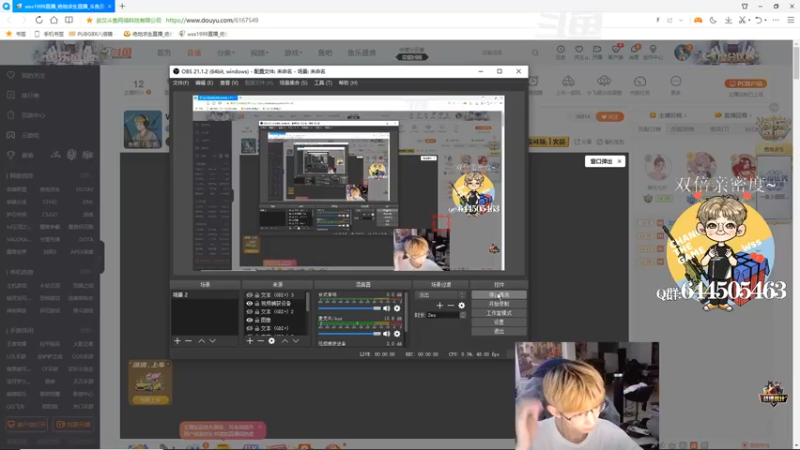800x450 pixels.
Task: Close the 窗口弹出 popup tag
Action: coord(619,161)
